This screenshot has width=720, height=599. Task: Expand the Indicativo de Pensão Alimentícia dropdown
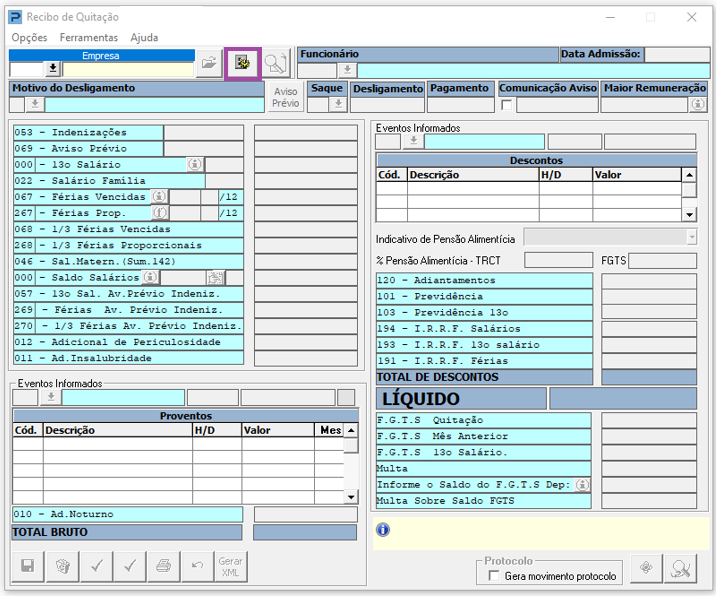click(x=690, y=237)
